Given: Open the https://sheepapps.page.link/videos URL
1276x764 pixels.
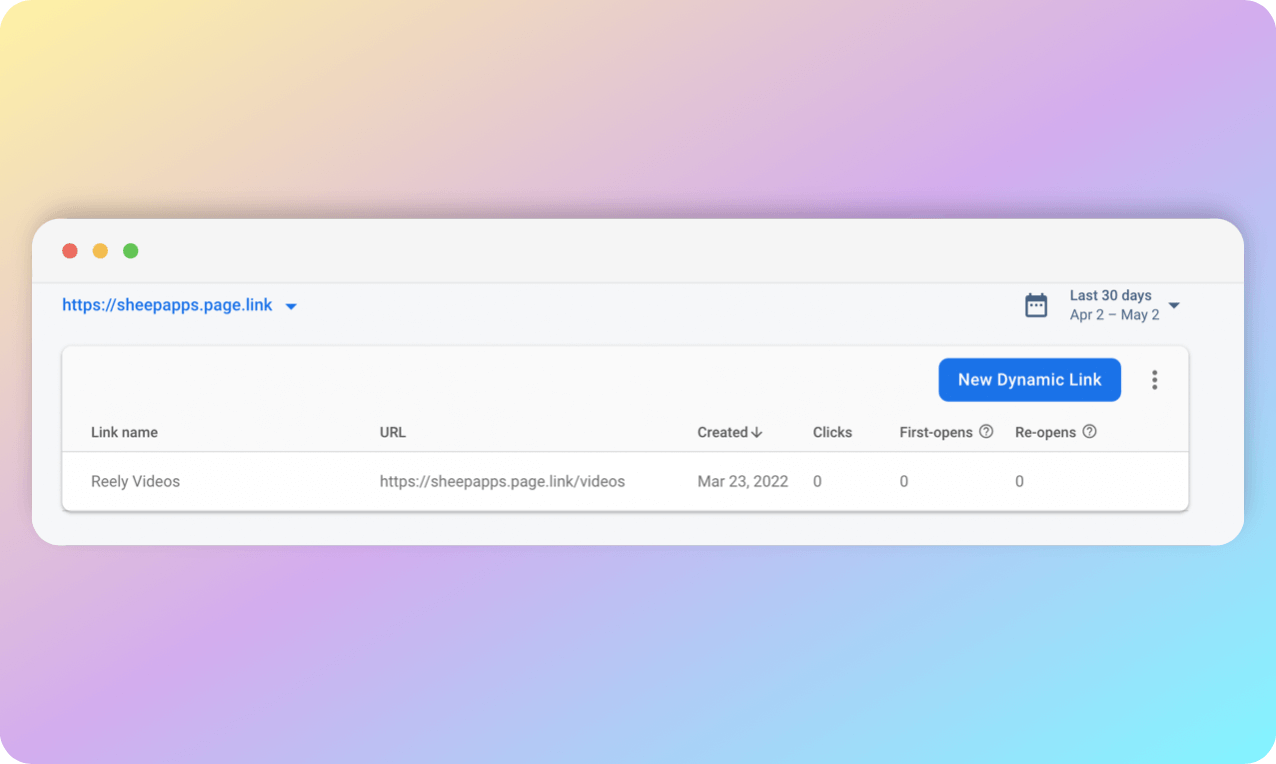Looking at the screenshot, I should 502,481.
